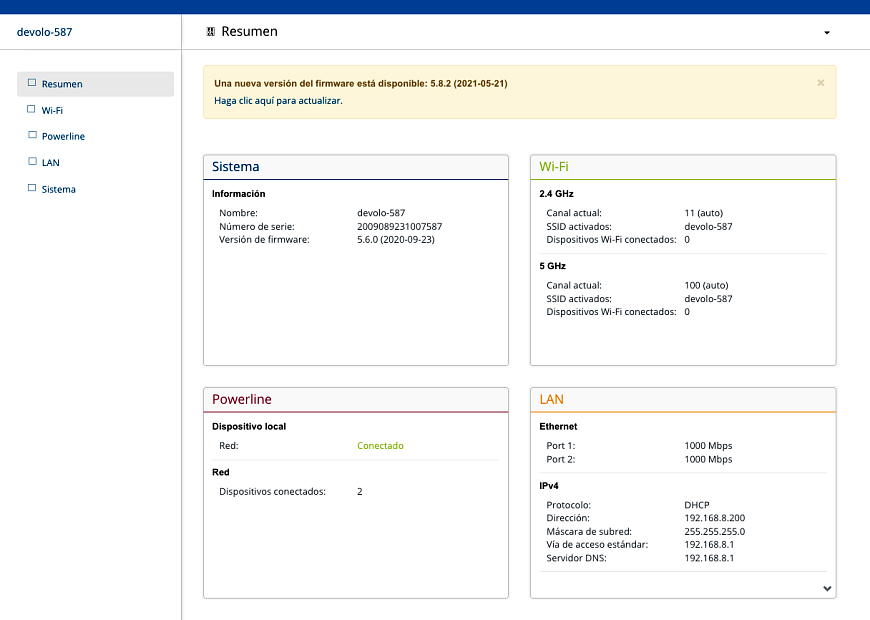870x620 pixels.
Task: Click the 5 GHz SSID value devolo-587
Action: (x=709, y=299)
